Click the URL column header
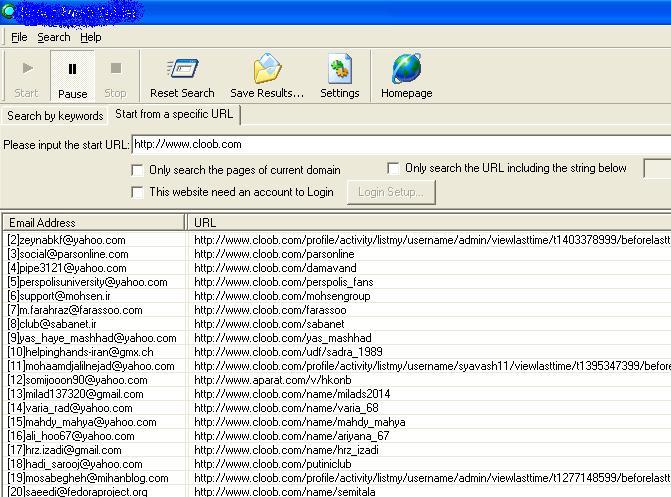 pos(429,223)
